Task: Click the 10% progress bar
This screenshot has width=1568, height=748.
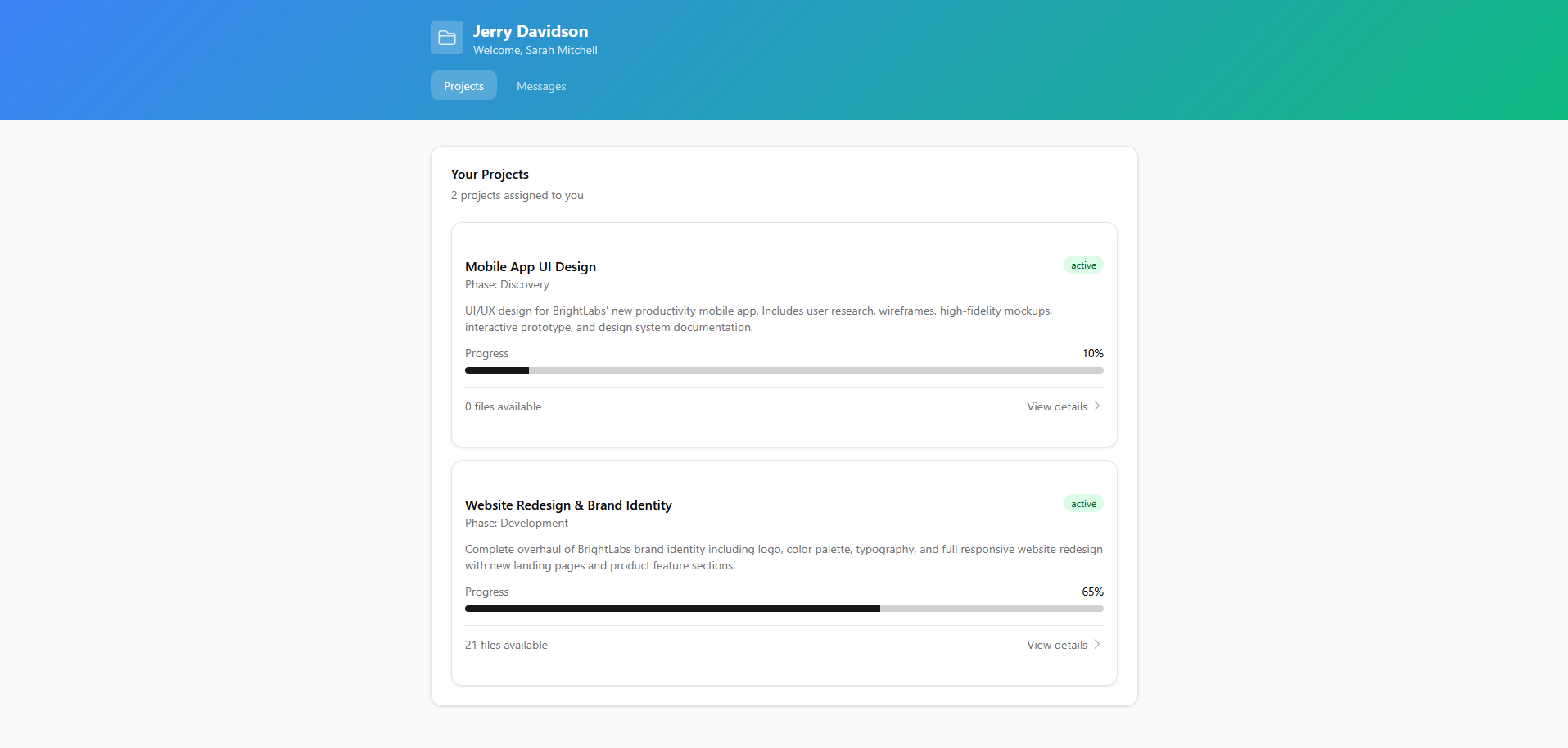Action: click(784, 370)
